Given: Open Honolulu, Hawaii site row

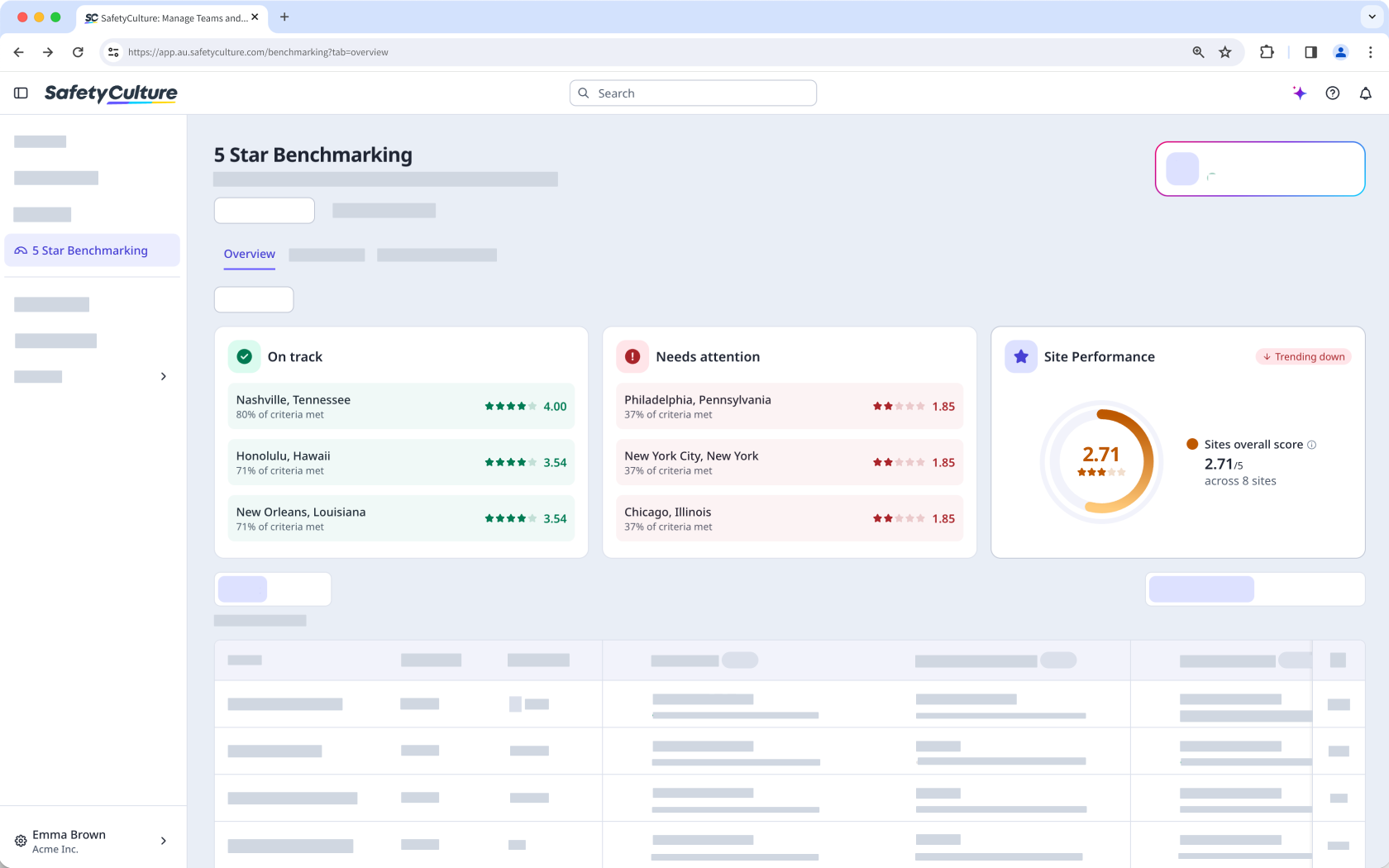Looking at the screenshot, I should pos(401,462).
